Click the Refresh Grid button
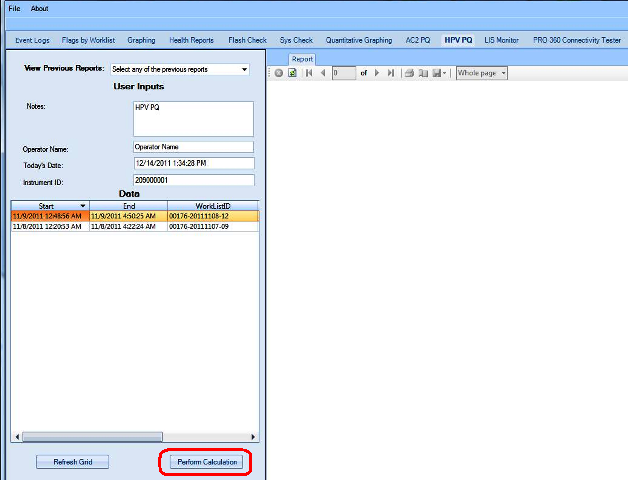This screenshot has width=628, height=480. 72,462
